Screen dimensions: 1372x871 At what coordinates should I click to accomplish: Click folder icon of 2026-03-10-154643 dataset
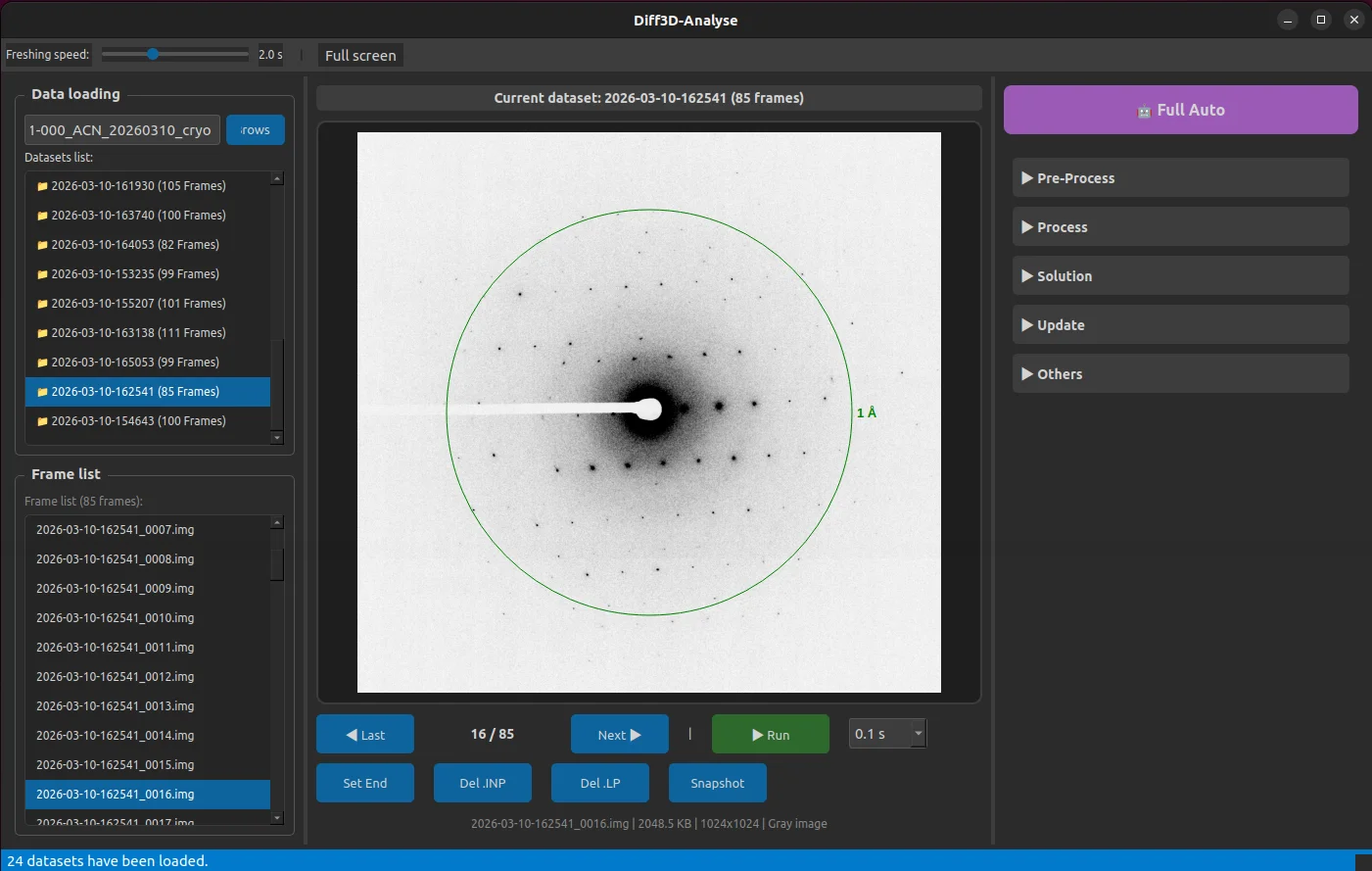coord(42,421)
